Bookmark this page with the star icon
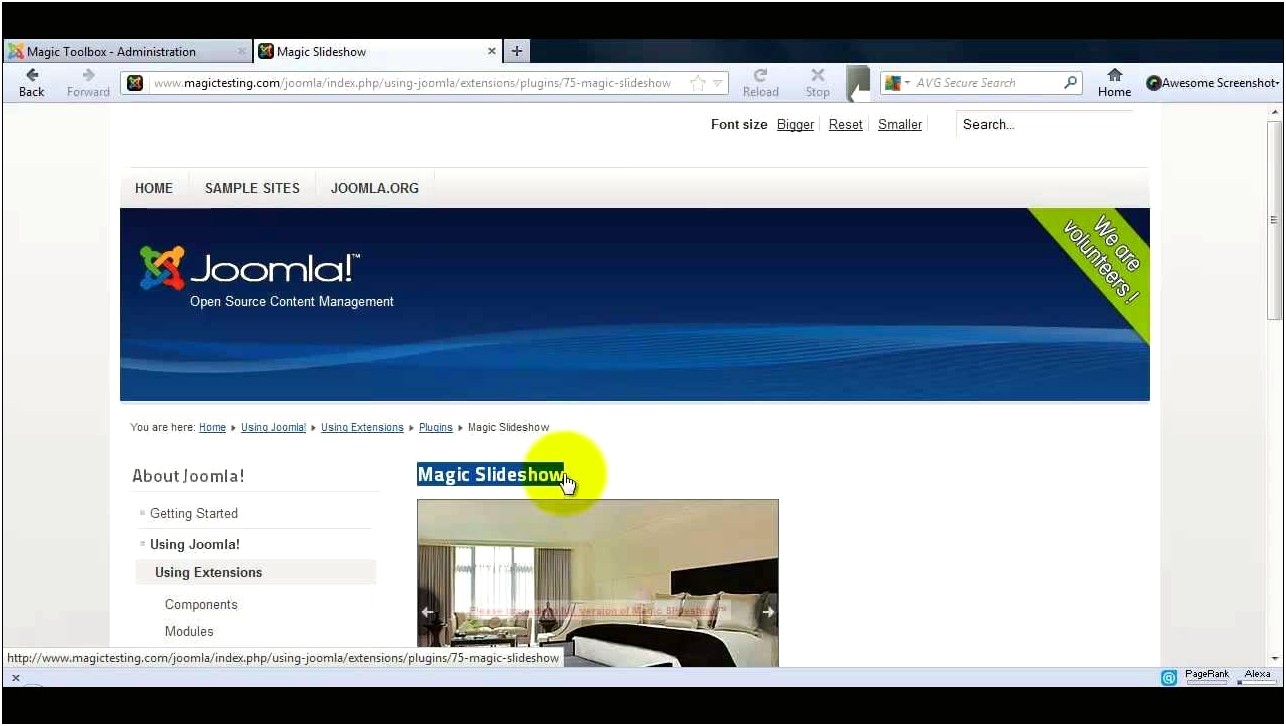The image size is (1286, 726). [x=697, y=83]
